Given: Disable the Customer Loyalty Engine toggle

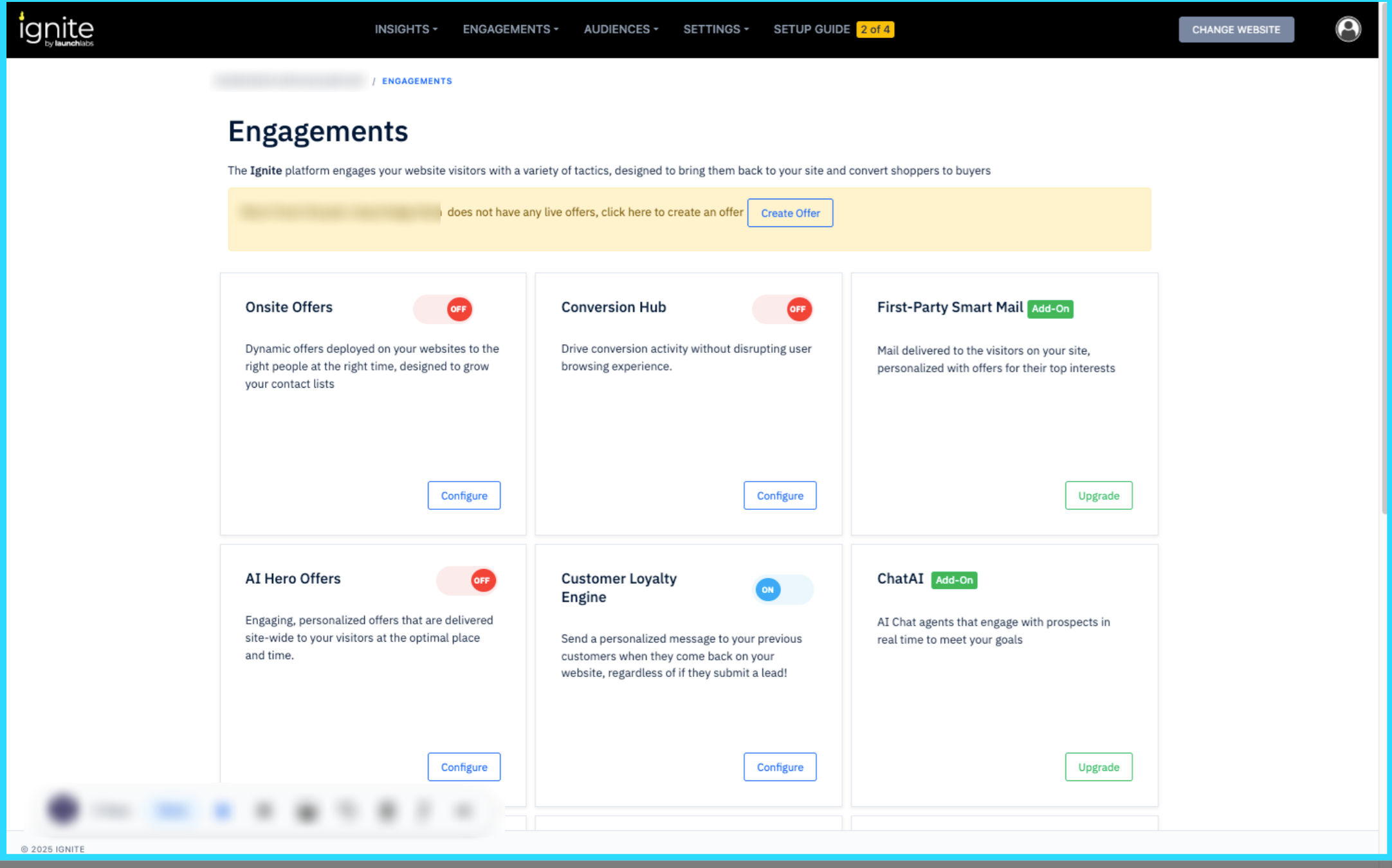Looking at the screenshot, I should pos(782,590).
